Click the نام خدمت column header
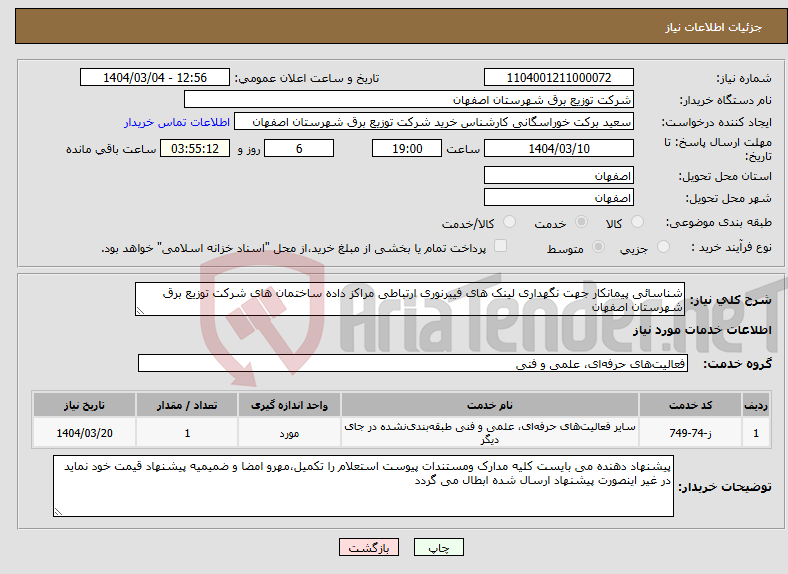This screenshot has width=788, height=574. coord(490,405)
